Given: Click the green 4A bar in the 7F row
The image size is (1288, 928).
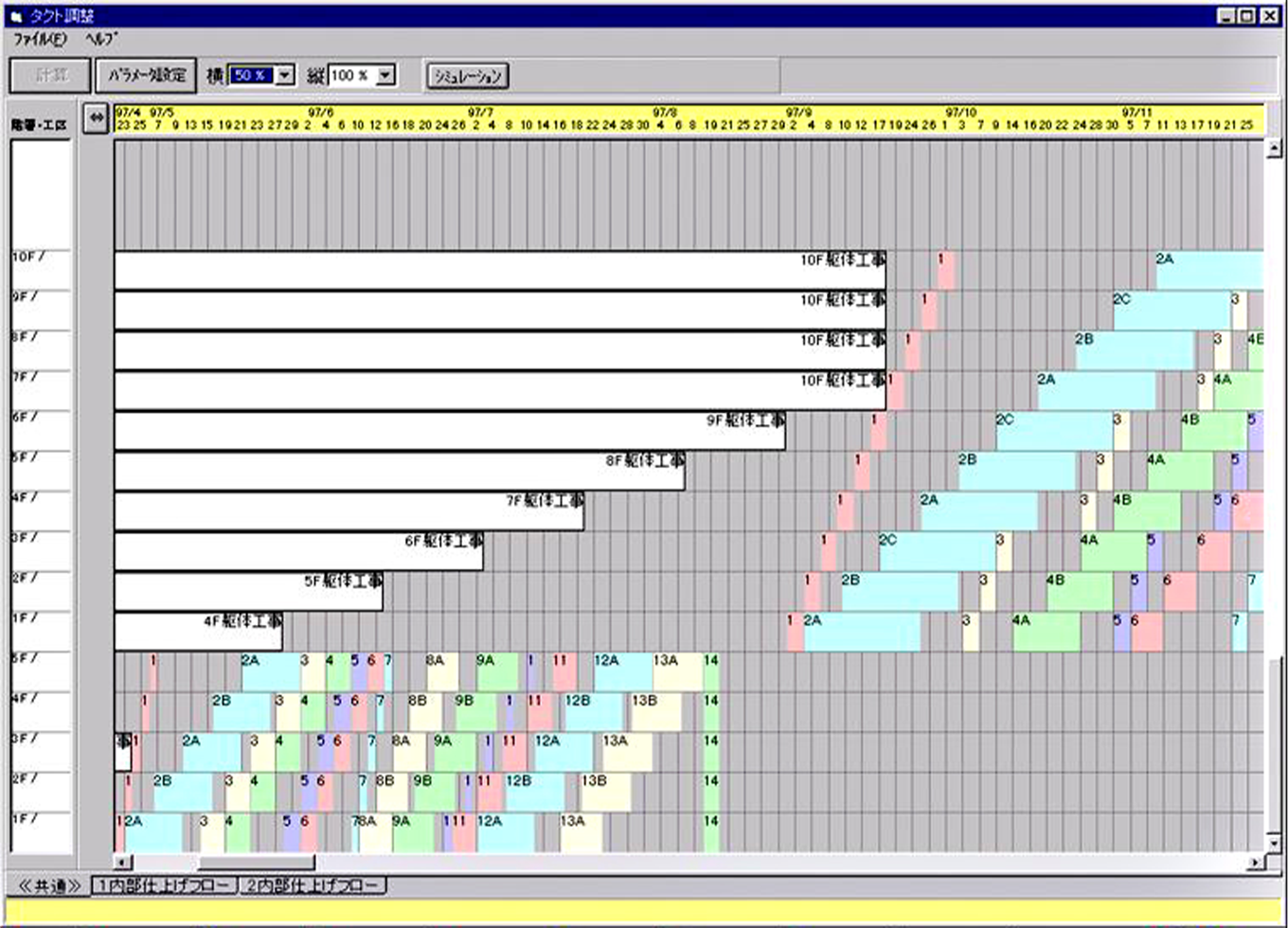Looking at the screenshot, I should click(1239, 390).
